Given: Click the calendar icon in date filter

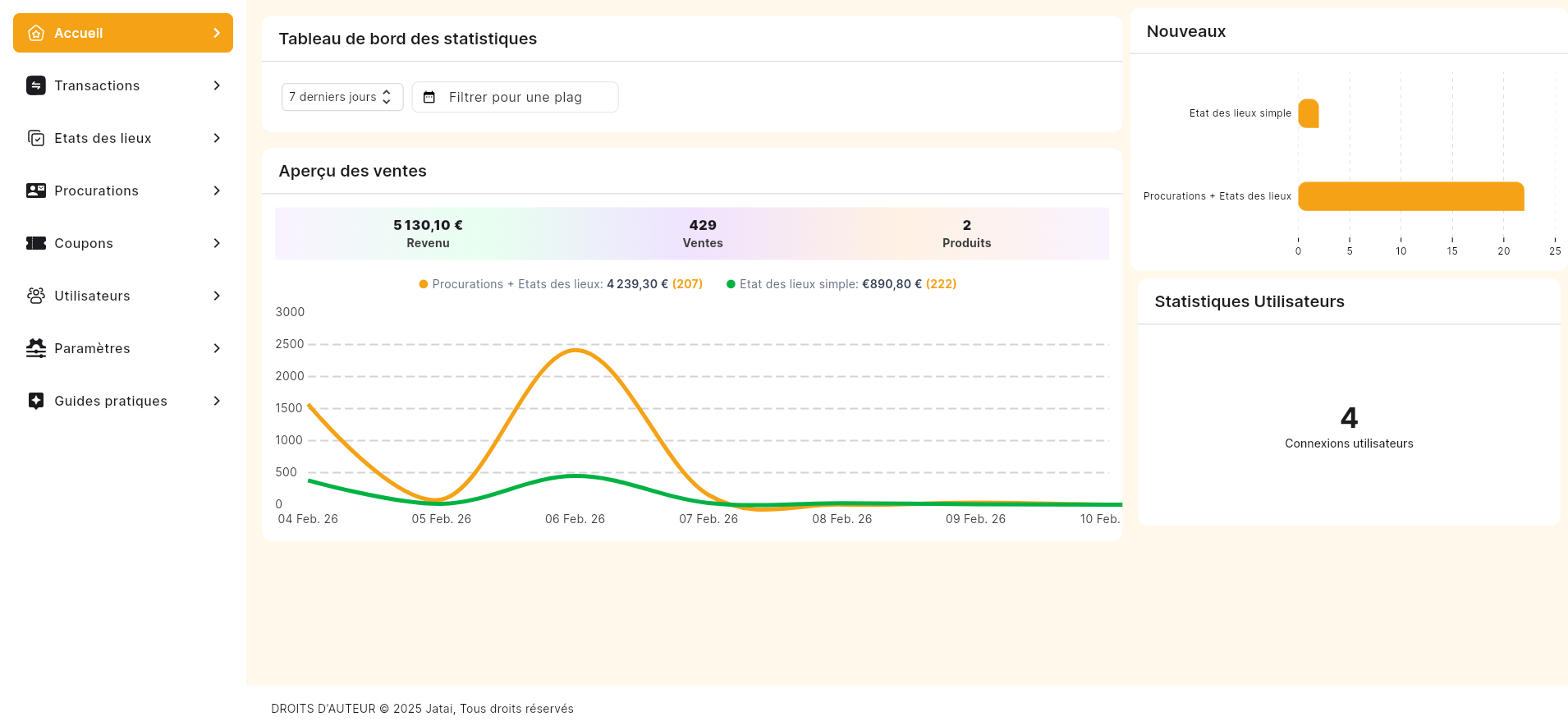Looking at the screenshot, I should [429, 97].
